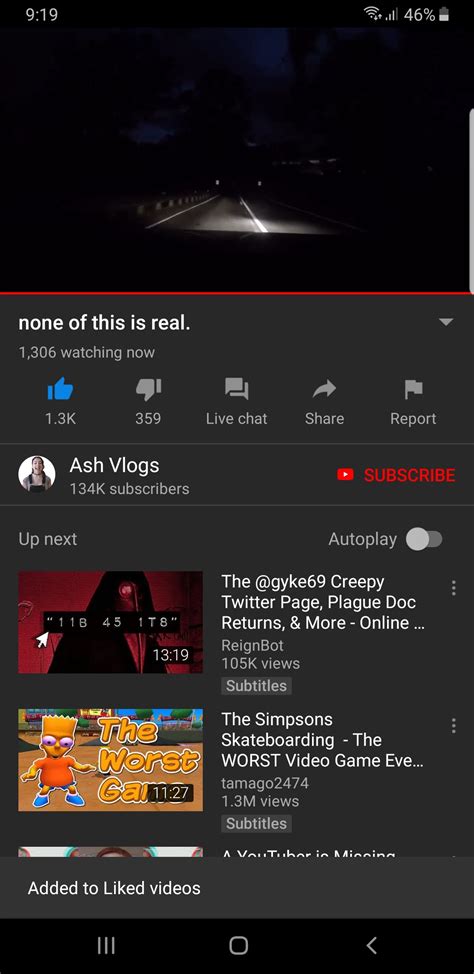Open Live chat via speech bubble icon
The height and width of the screenshot is (974, 474).
pyautogui.click(x=237, y=389)
